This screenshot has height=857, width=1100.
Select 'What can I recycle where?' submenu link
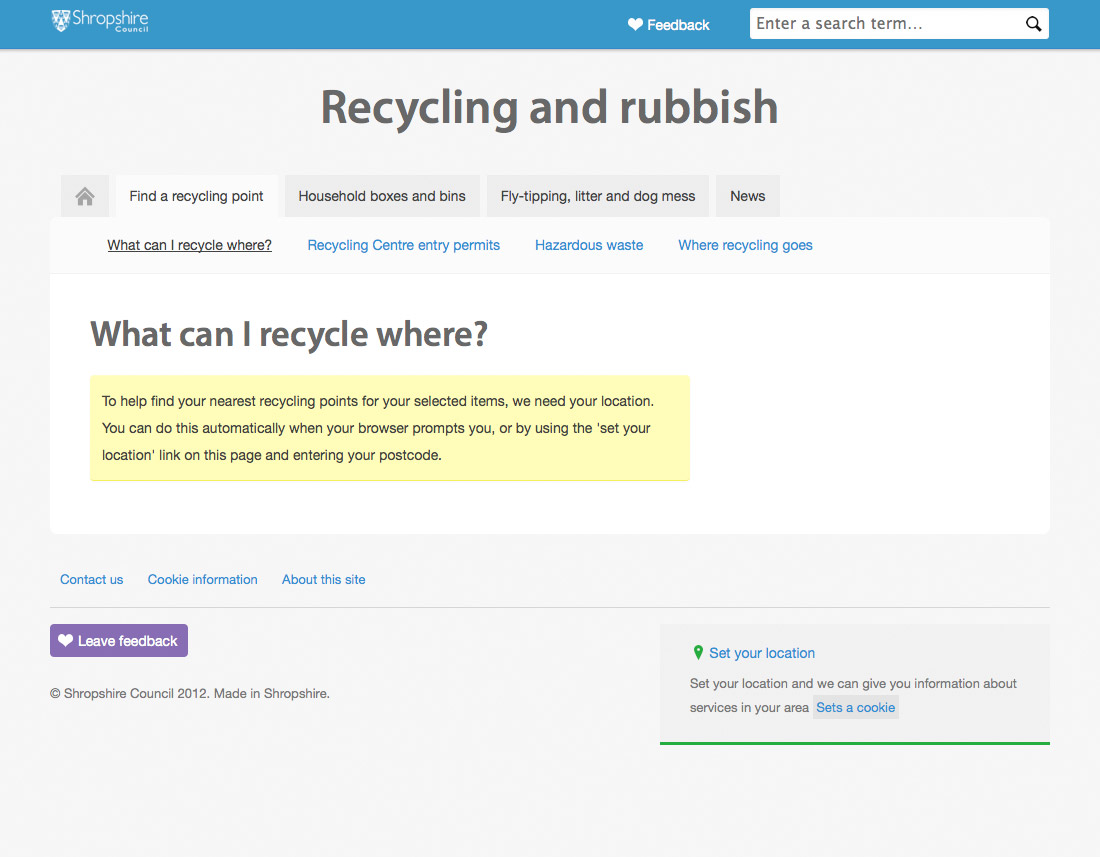190,245
